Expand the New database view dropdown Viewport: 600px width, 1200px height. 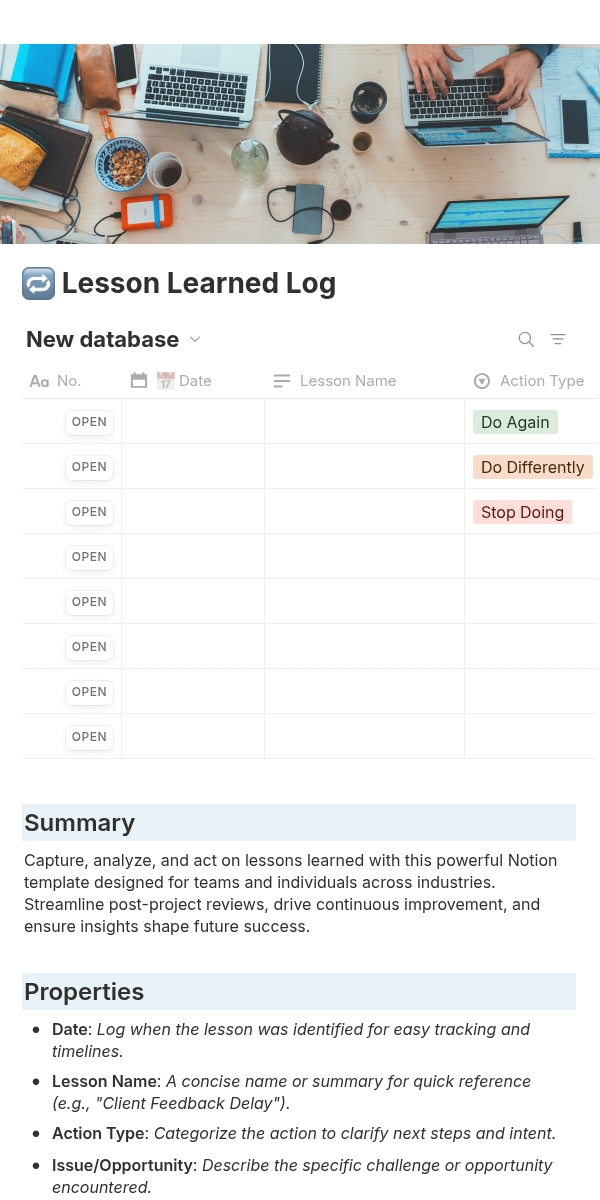195,339
